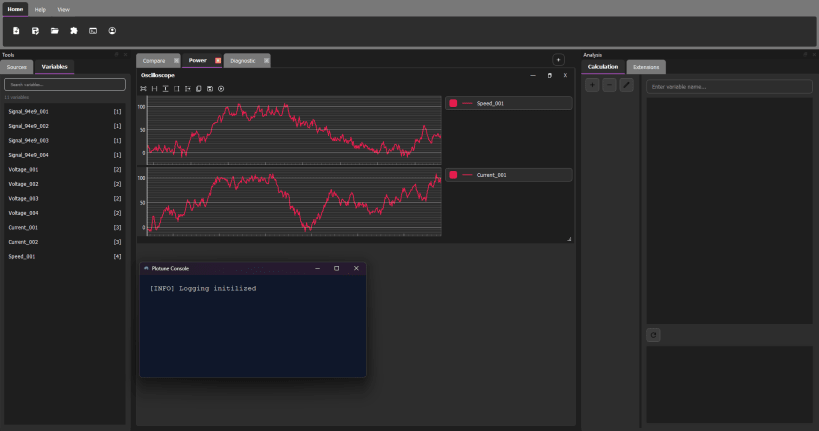Click the play icon in oscilloscope toolbar
Screen dimensions: 819x431
point(221,89)
